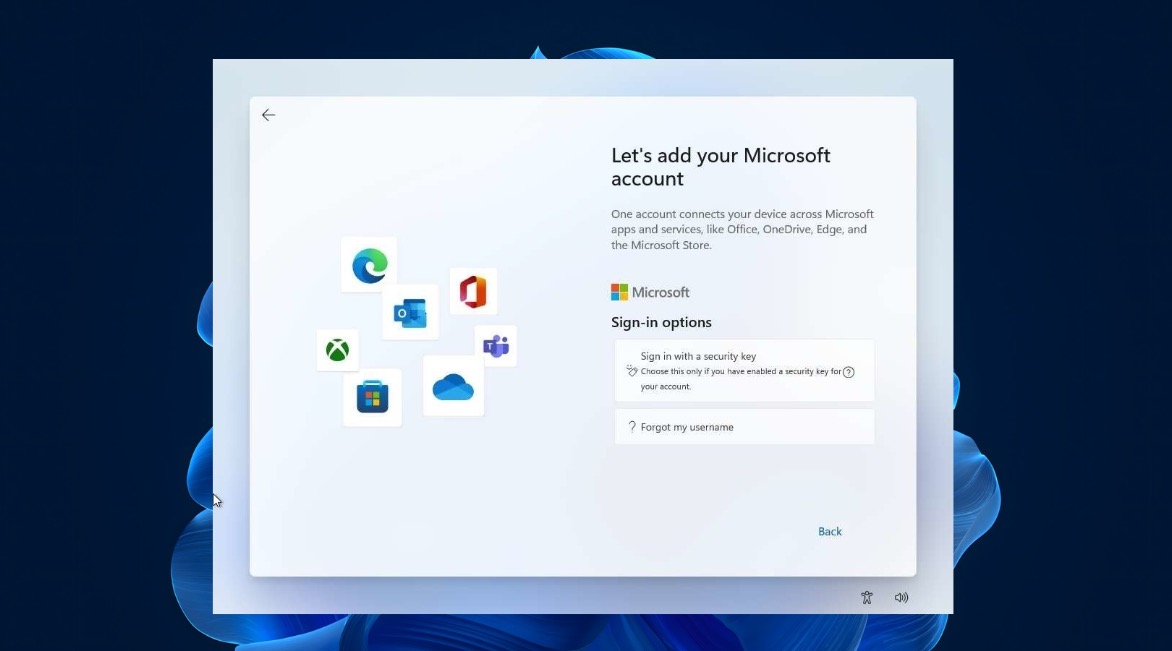Screen dimensions: 1172x651
Task: Click the Sign-in options card area
Action: [x=661, y=322]
